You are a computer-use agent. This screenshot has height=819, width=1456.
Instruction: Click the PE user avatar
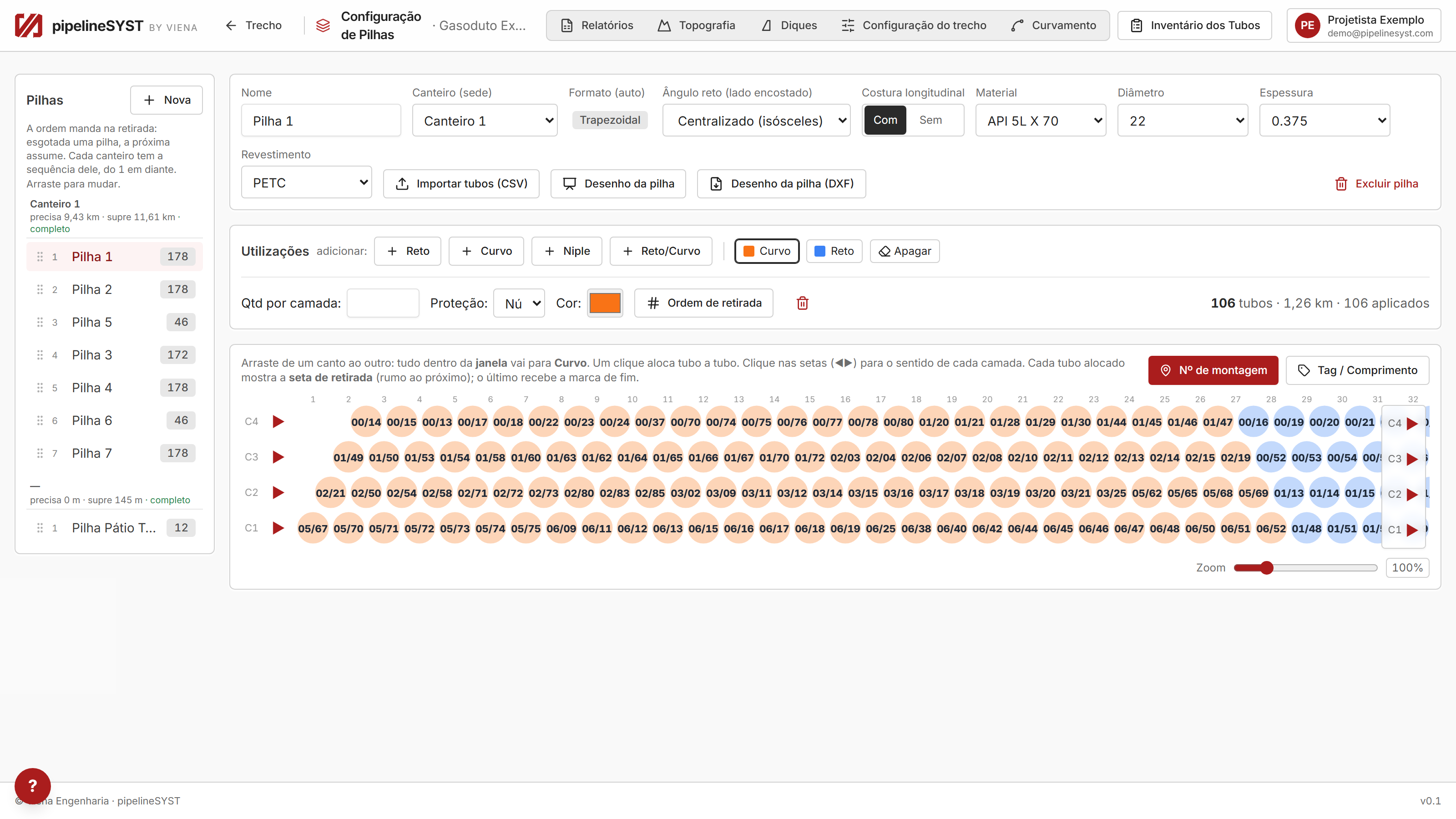[1307, 25]
